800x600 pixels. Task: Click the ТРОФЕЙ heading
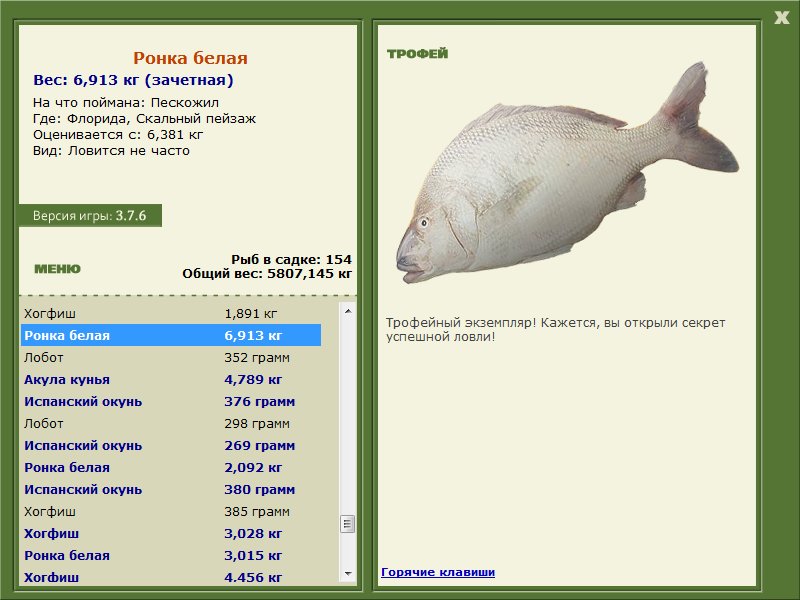(417, 53)
